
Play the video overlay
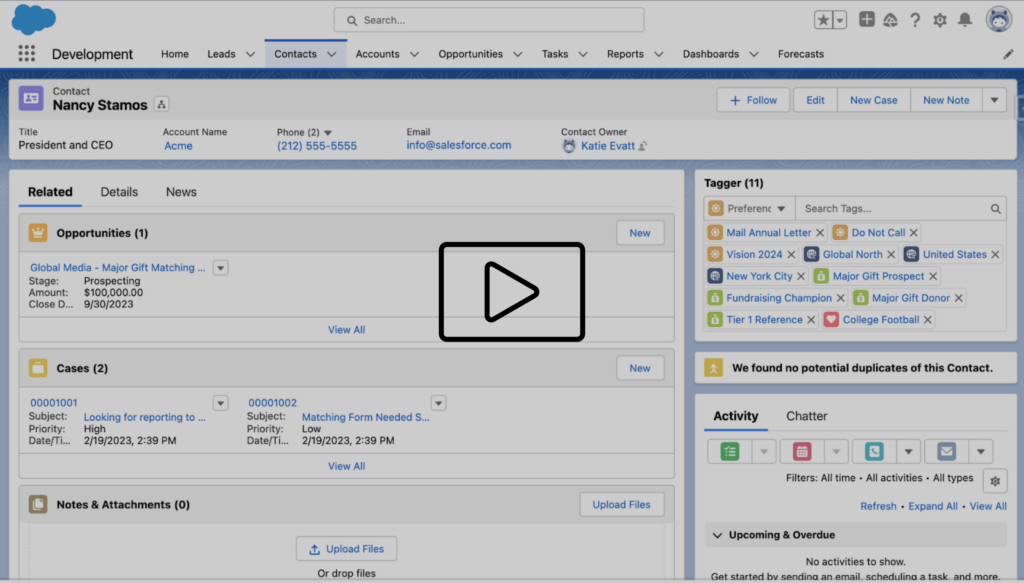tap(511, 292)
